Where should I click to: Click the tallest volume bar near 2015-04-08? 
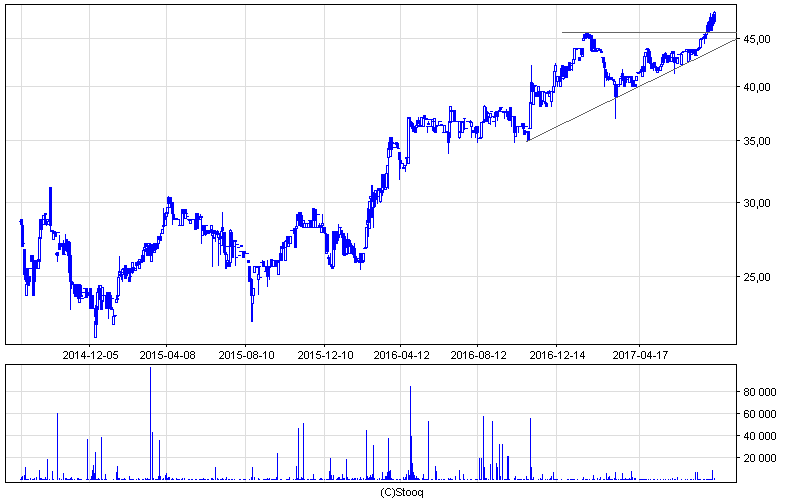click(151, 423)
